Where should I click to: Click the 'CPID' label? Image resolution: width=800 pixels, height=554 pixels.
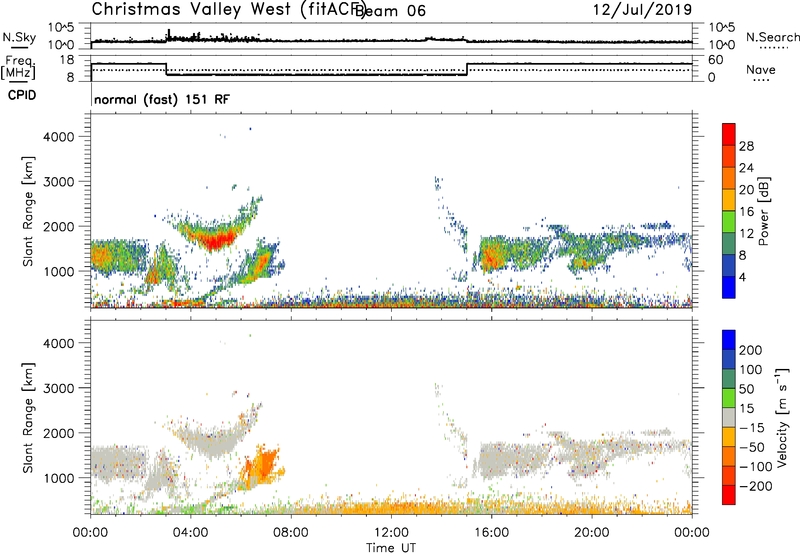tap(22, 95)
